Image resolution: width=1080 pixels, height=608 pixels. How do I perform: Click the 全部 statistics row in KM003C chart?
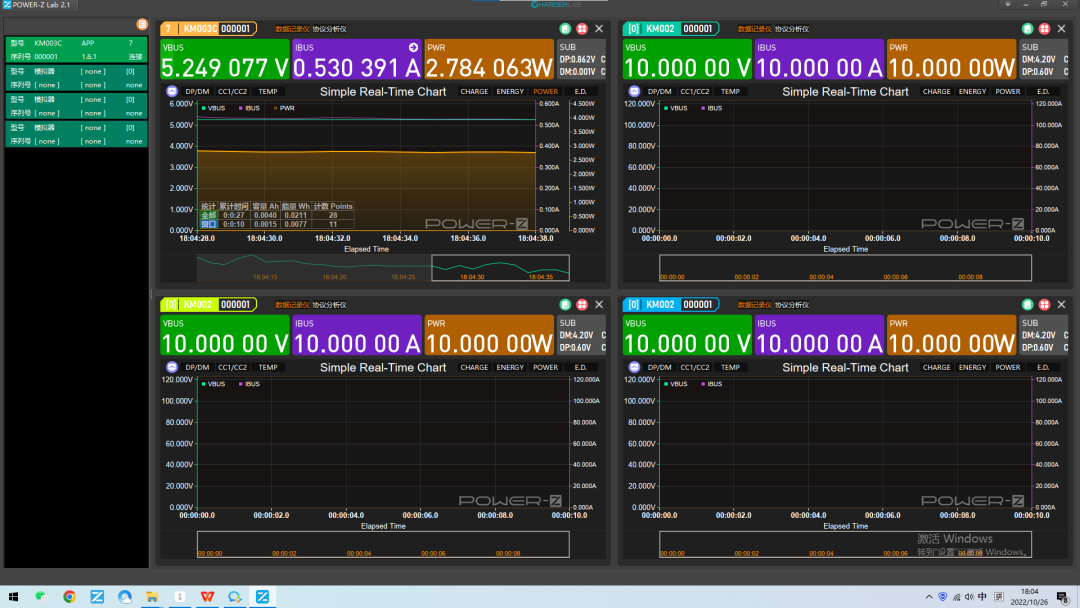coord(278,216)
